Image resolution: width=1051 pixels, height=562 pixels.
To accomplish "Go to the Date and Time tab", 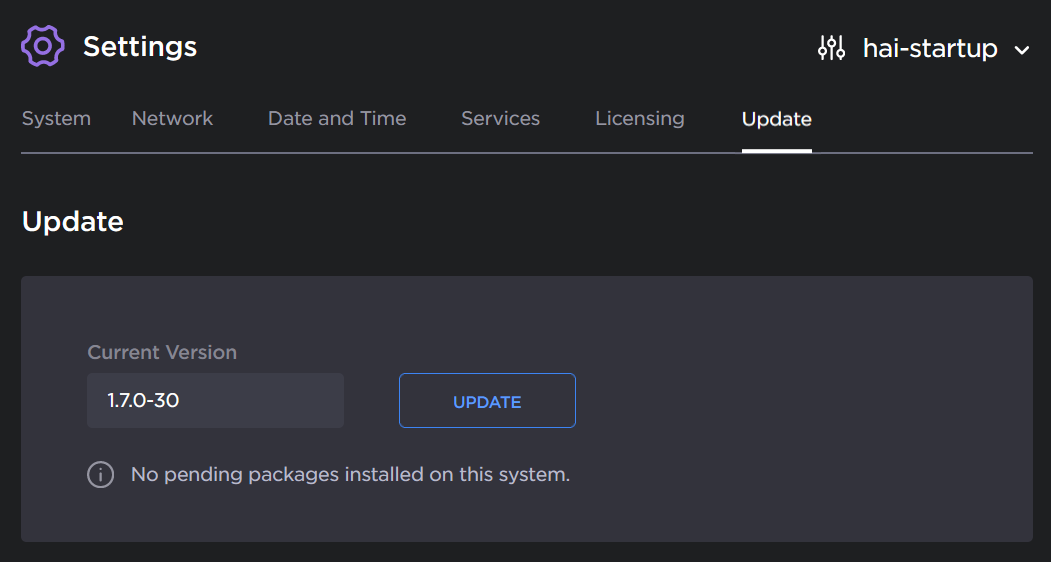I will click(337, 119).
